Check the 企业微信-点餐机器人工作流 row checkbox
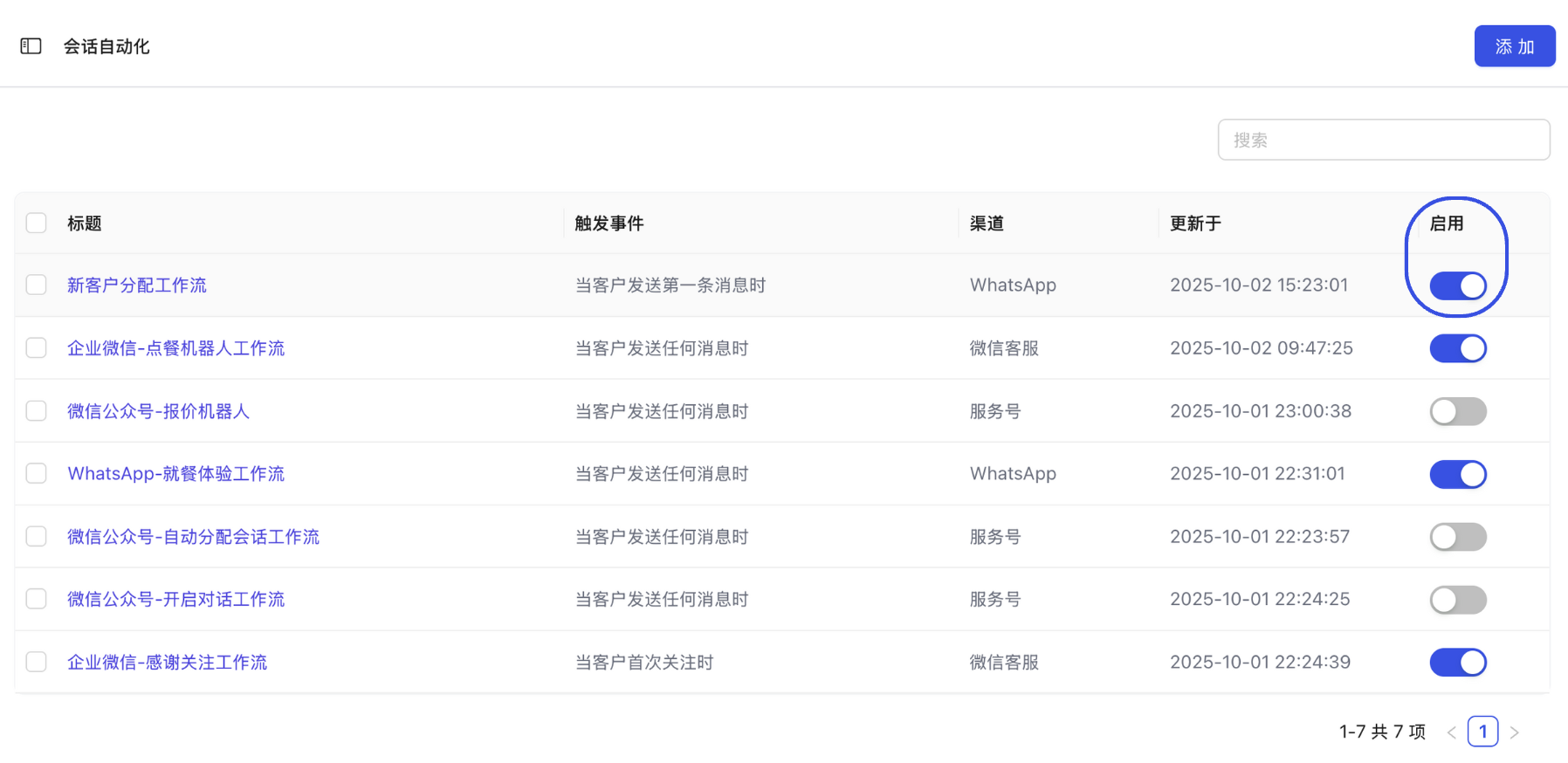Screen dimensions: 1568x763 [x=36, y=347]
